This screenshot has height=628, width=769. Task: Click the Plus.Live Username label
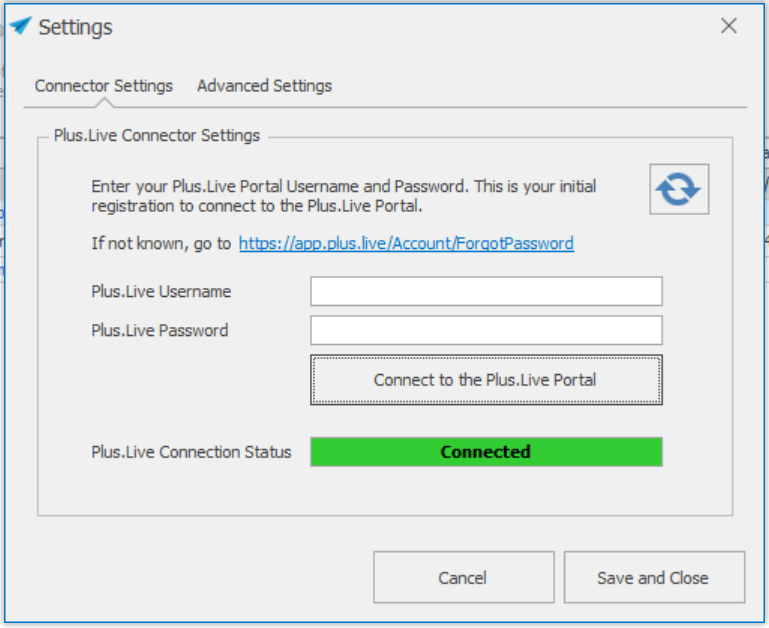coord(161,291)
